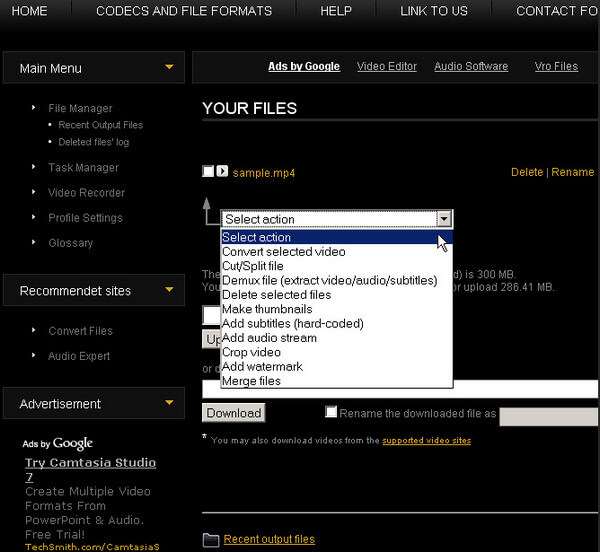Click the folder icon near Recent output files
Screen dimensions: 600x552
(x=211, y=540)
